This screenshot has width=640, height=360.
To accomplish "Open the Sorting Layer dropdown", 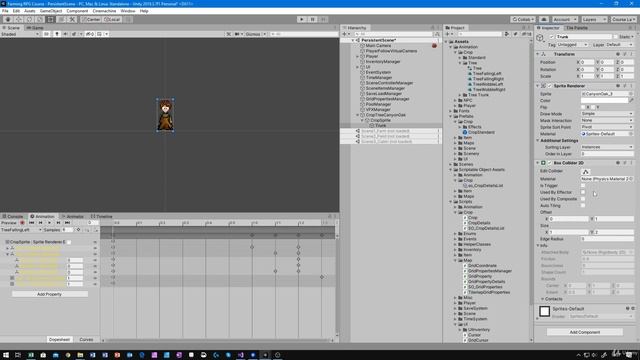I will pos(607,147).
